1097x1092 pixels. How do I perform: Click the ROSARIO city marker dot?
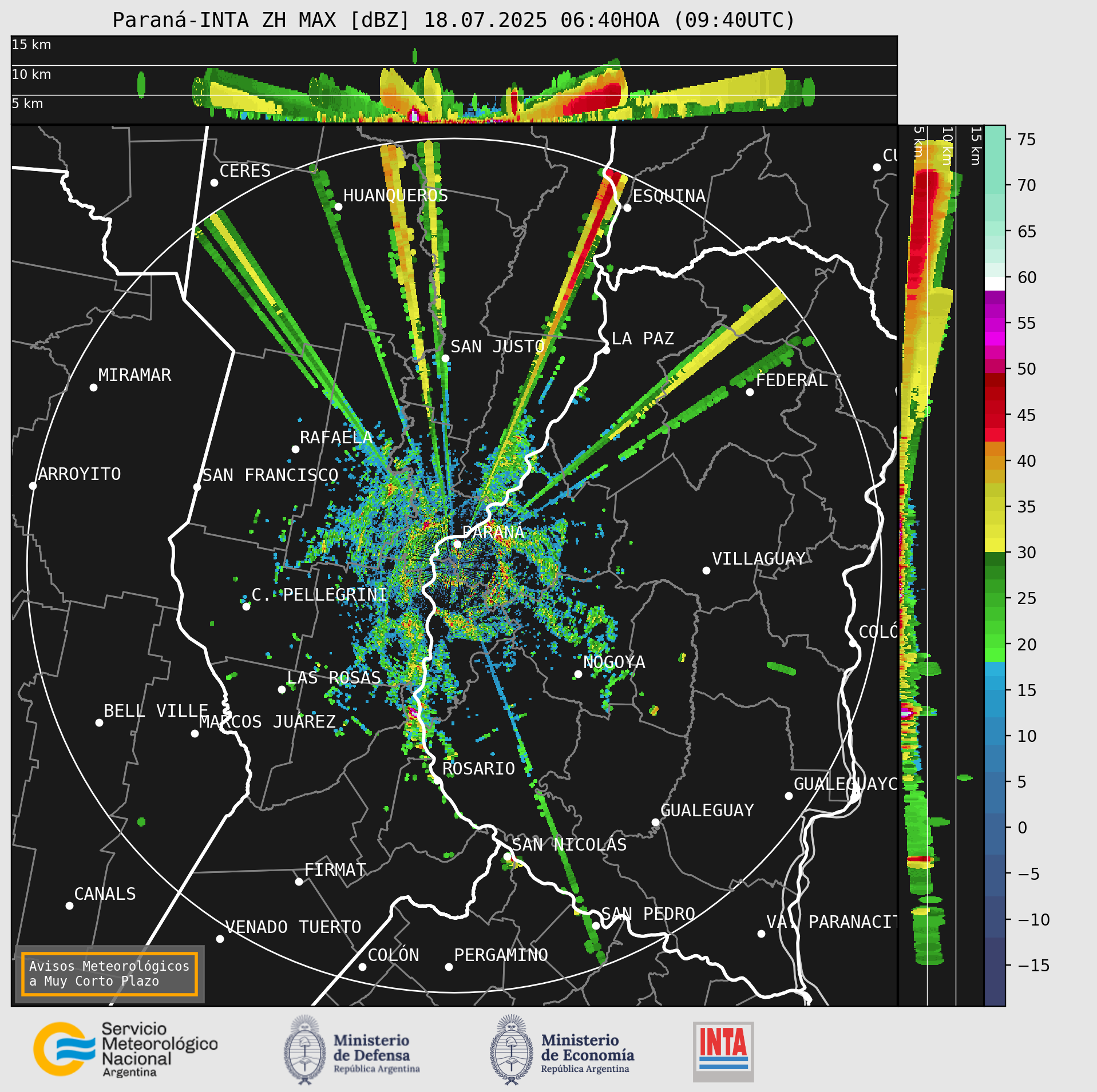click(437, 780)
